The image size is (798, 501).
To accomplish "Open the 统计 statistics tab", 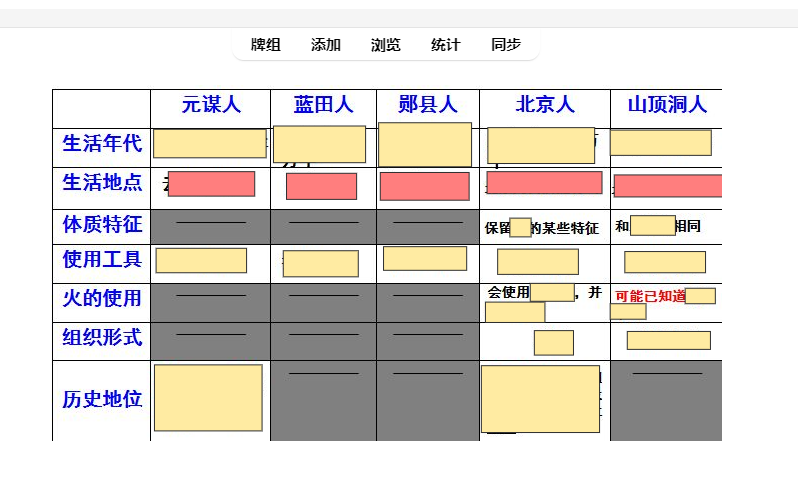I will (x=446, y=45).
